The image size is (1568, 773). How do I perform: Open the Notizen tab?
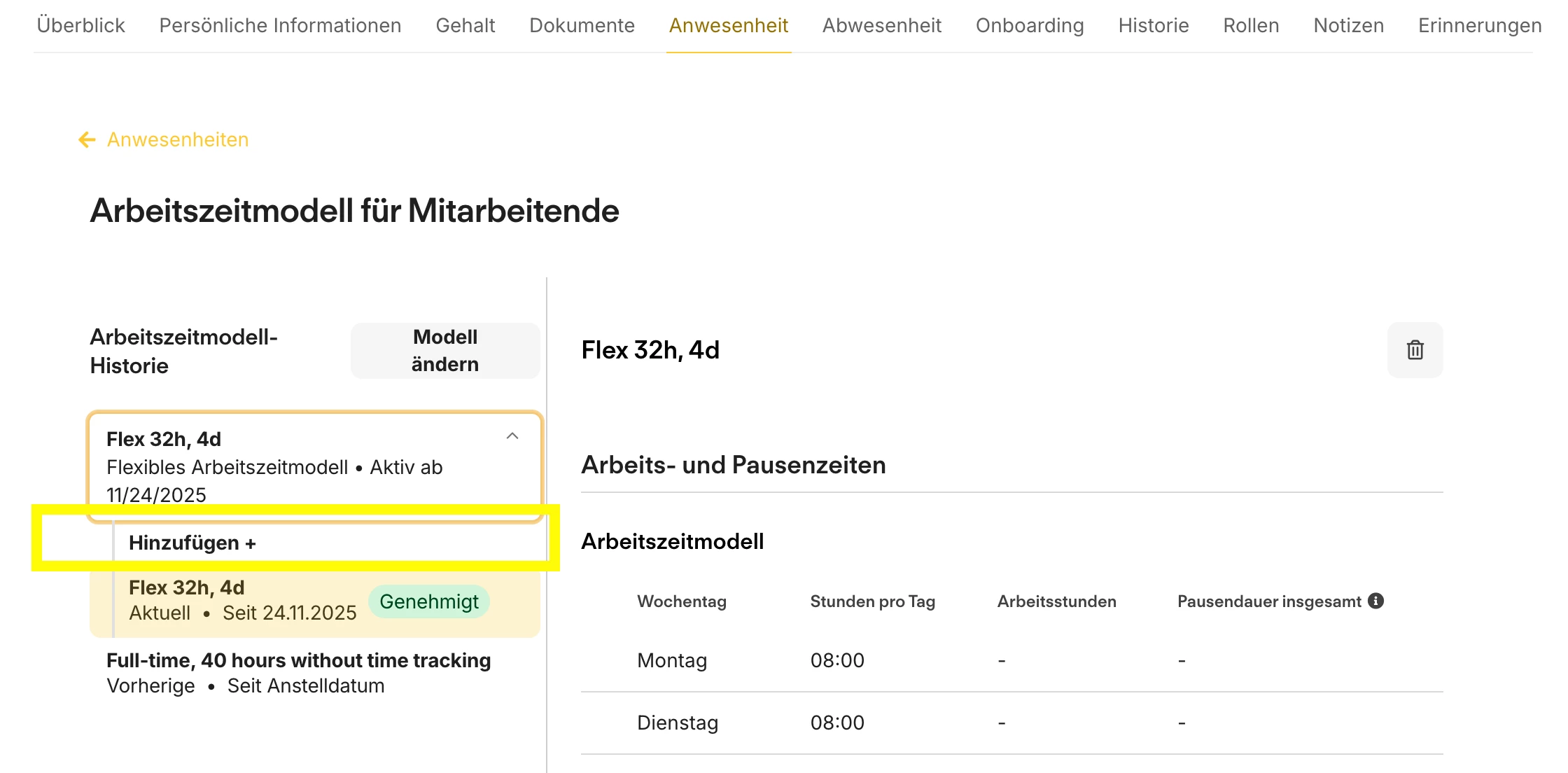coord(1348,25)
